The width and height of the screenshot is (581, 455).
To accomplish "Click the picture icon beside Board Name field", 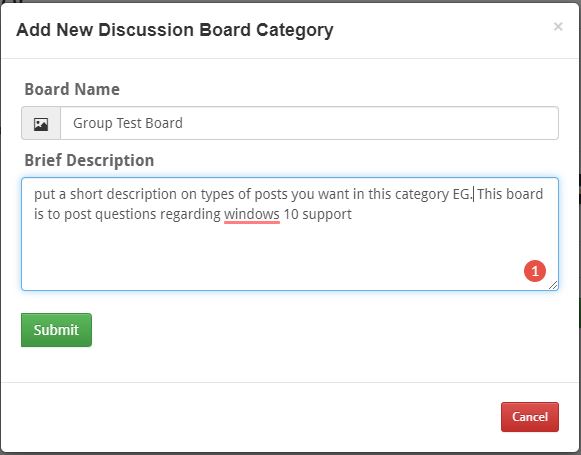I will 41,123.
